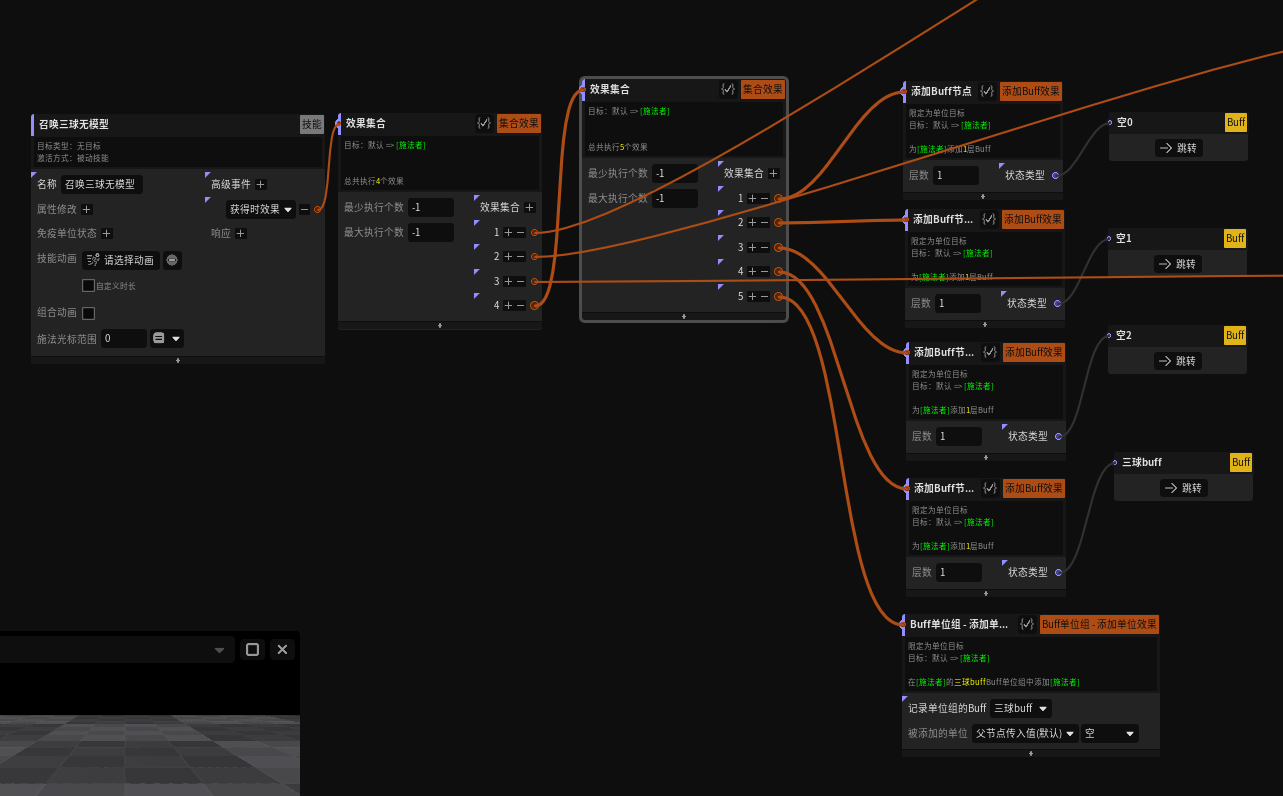Toggle variable icon on second 添加Buff node
This screenshot has height=796, width=1283.
coord(989,219)
